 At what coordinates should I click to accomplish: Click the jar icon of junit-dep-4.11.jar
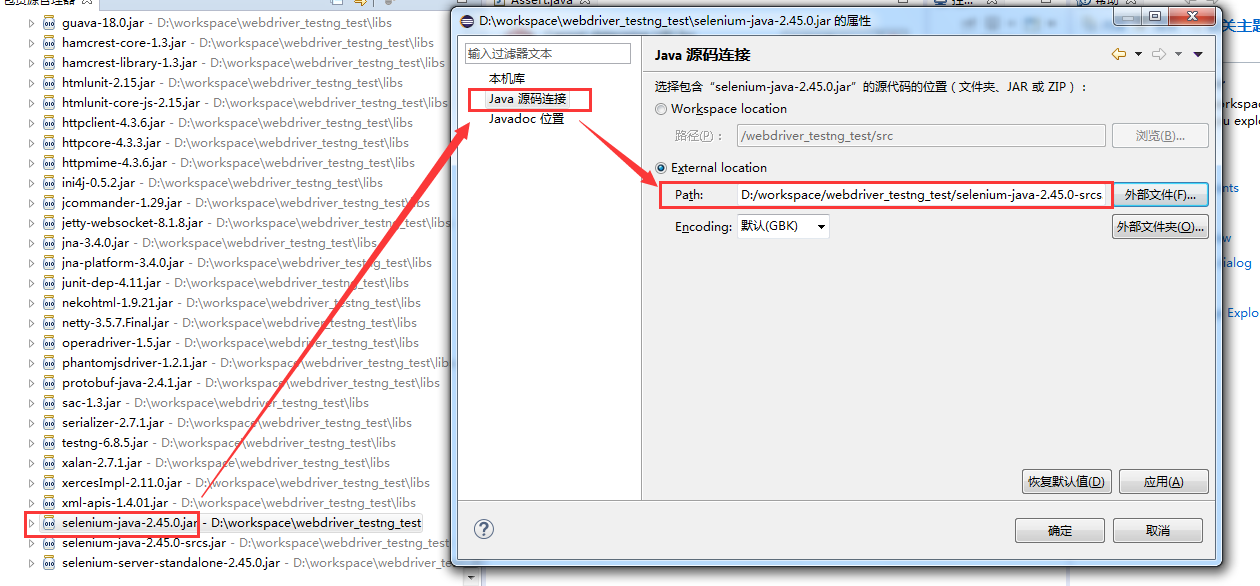49,282
